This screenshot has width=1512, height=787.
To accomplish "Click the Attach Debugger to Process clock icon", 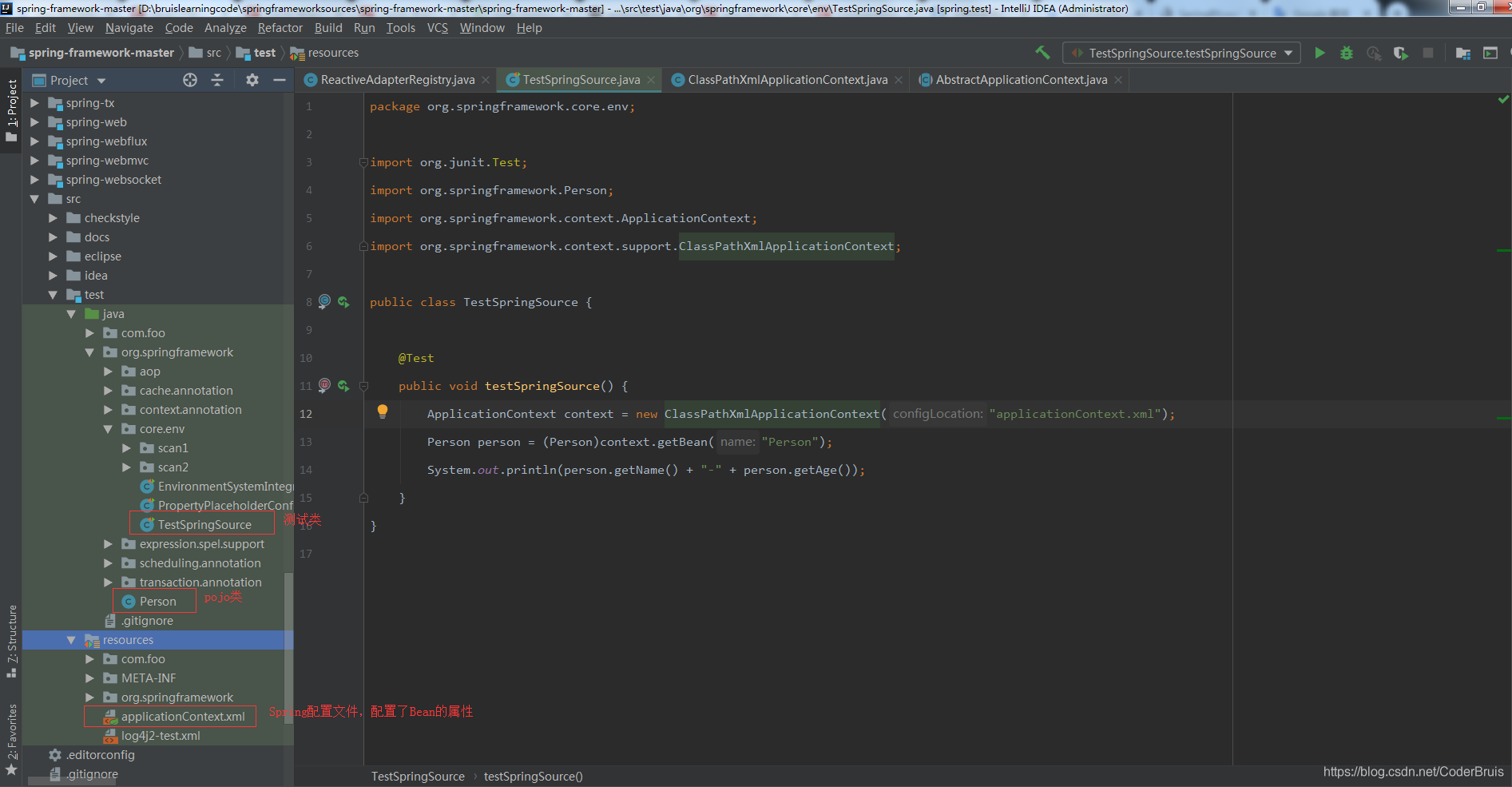I will (x=1374, y=53).
